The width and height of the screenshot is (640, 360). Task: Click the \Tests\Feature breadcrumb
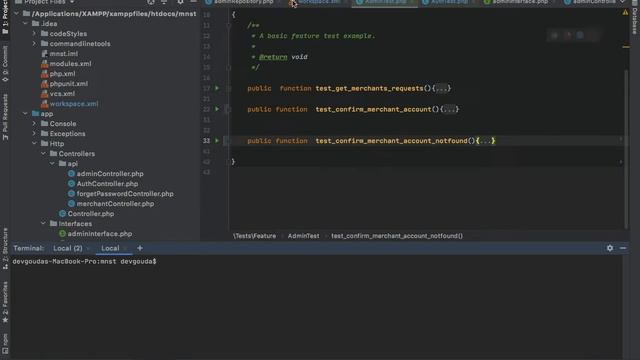point(254,236)
